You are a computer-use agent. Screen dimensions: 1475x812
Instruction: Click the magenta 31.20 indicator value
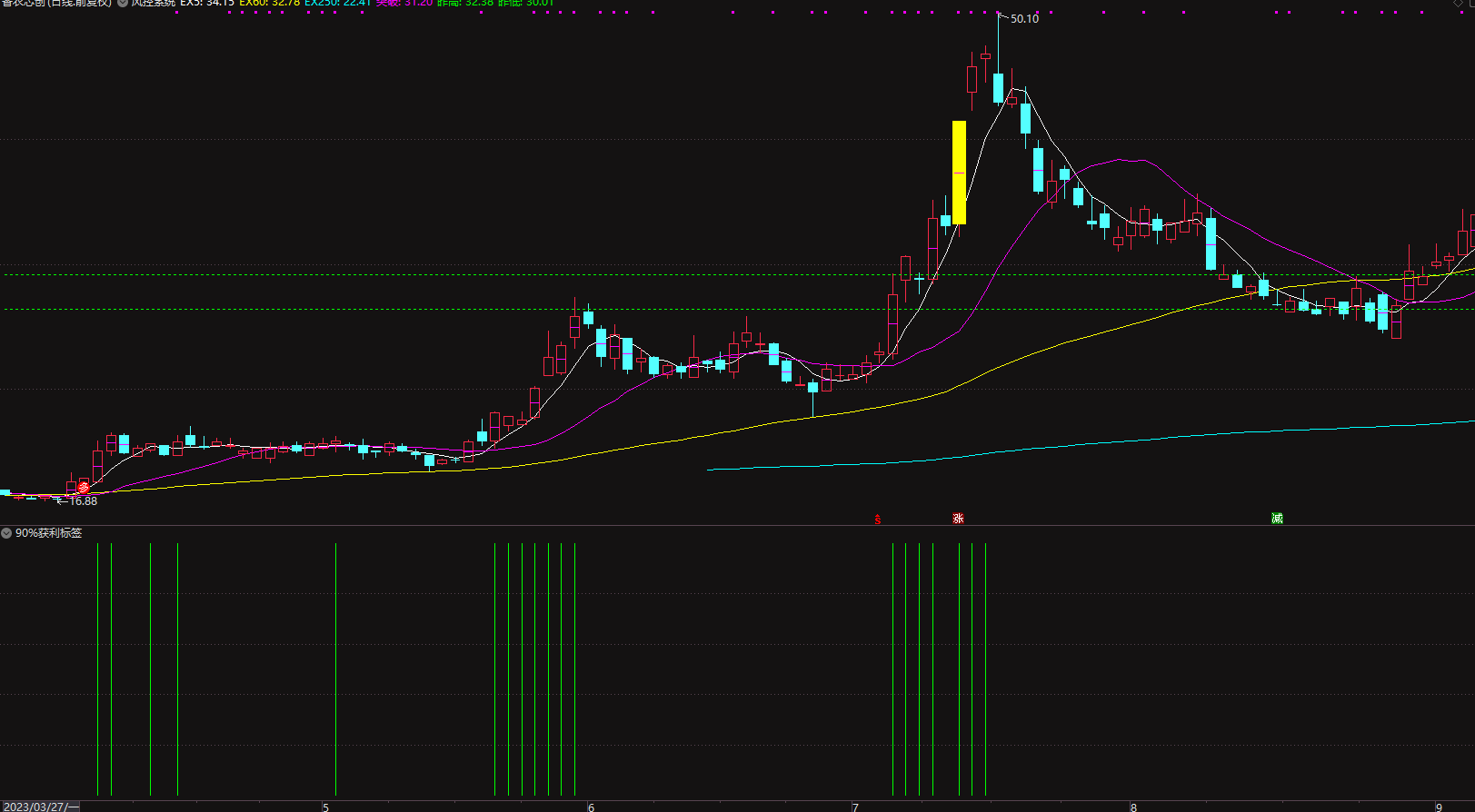pos(418,3)
